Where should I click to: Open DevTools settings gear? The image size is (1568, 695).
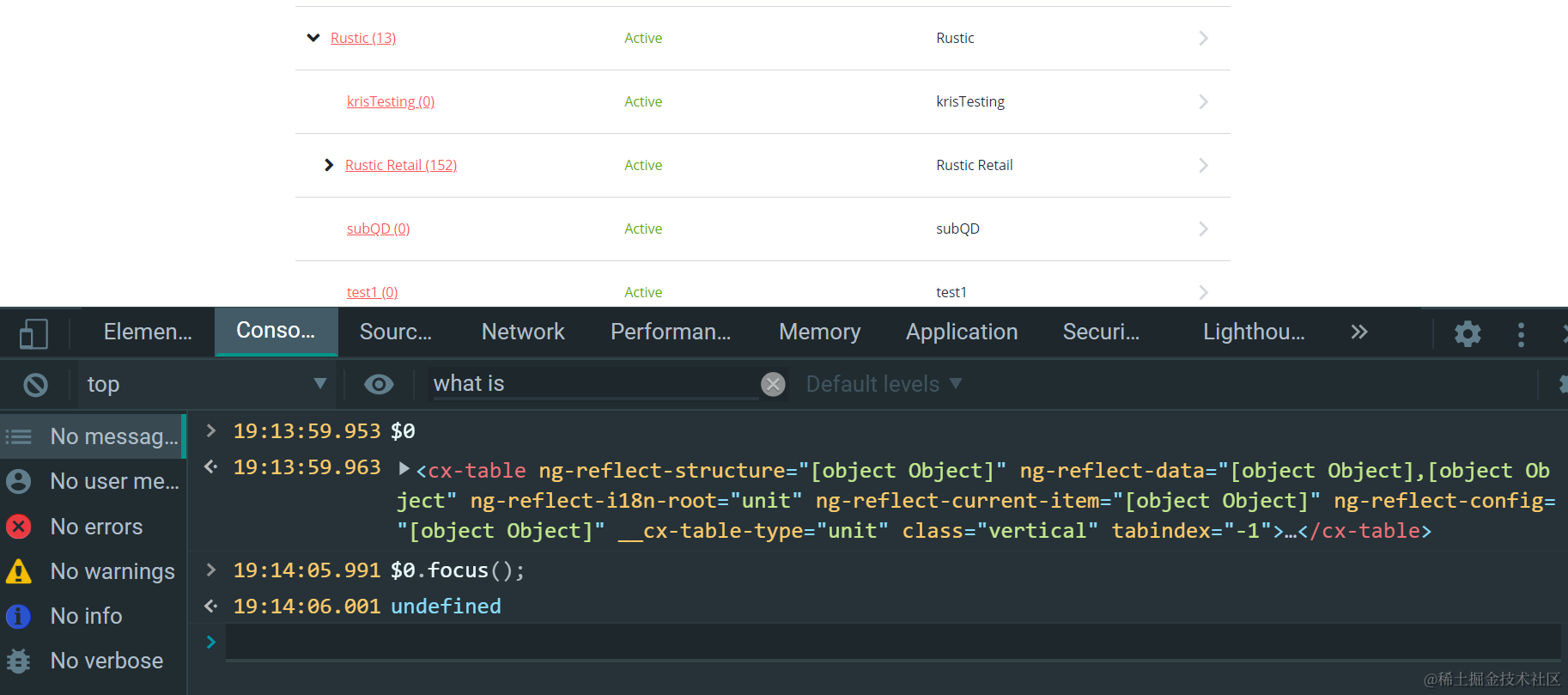(1468, 333)
